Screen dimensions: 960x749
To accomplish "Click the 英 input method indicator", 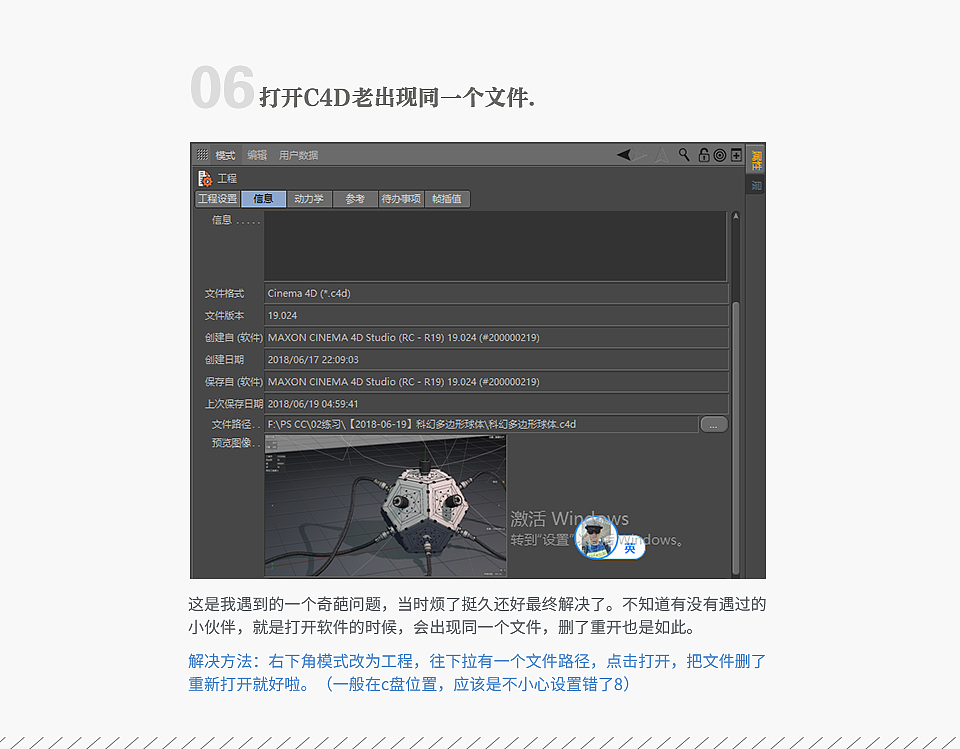I will click(x=630, y=549).
